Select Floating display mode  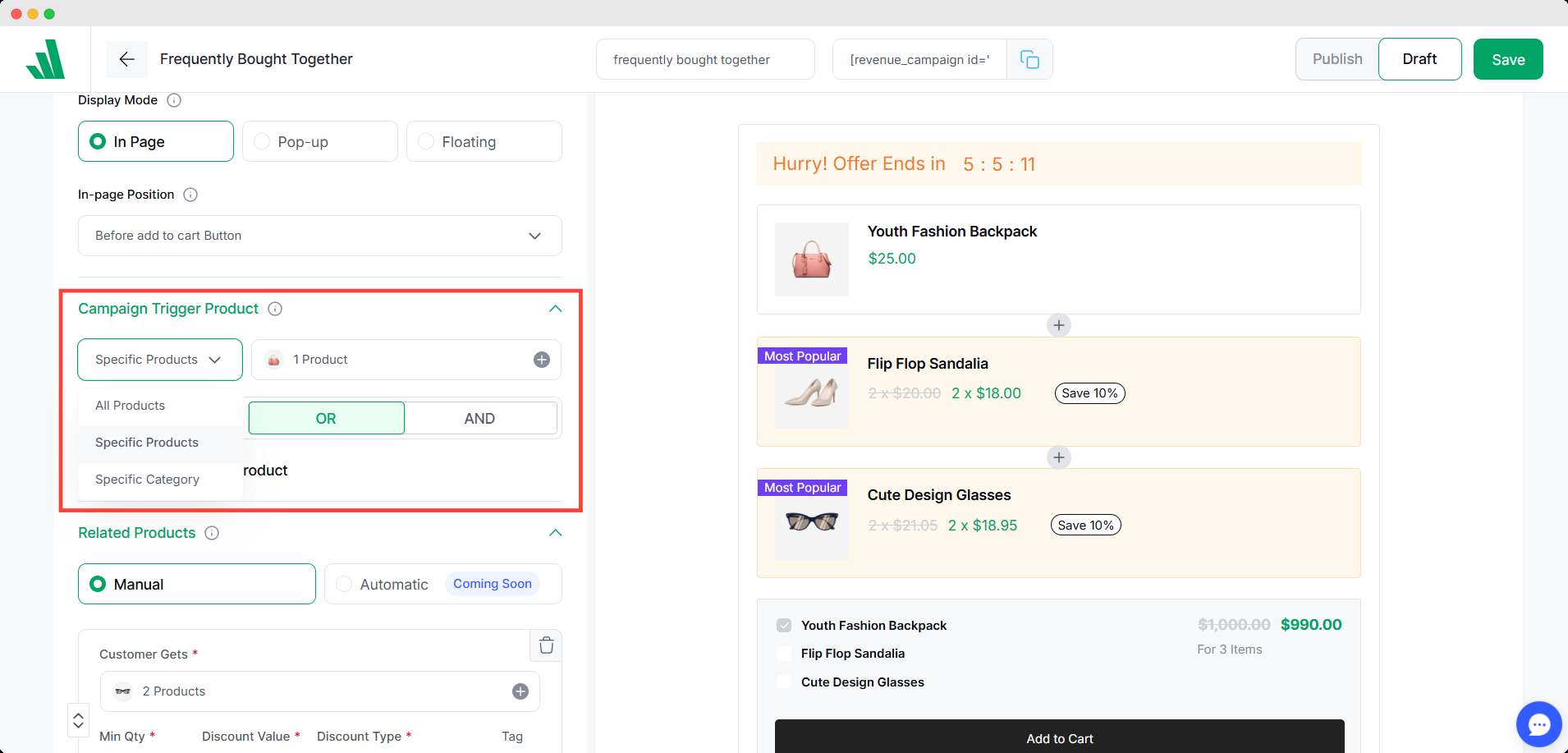(484, 141)
